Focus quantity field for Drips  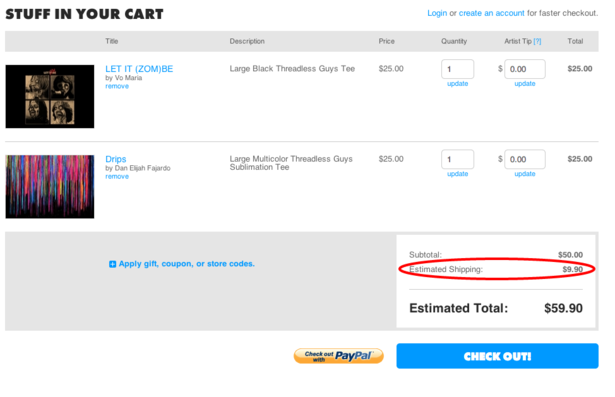pos(457,159)
